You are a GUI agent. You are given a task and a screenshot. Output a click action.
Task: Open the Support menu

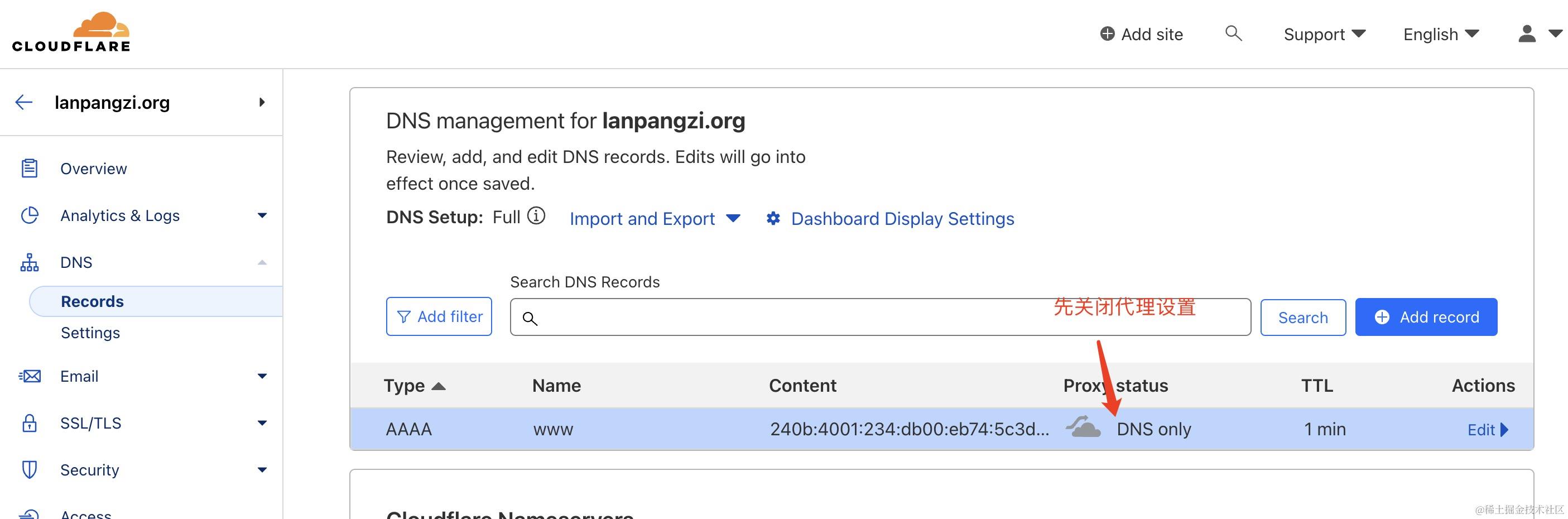click(x=1324, y=34)
